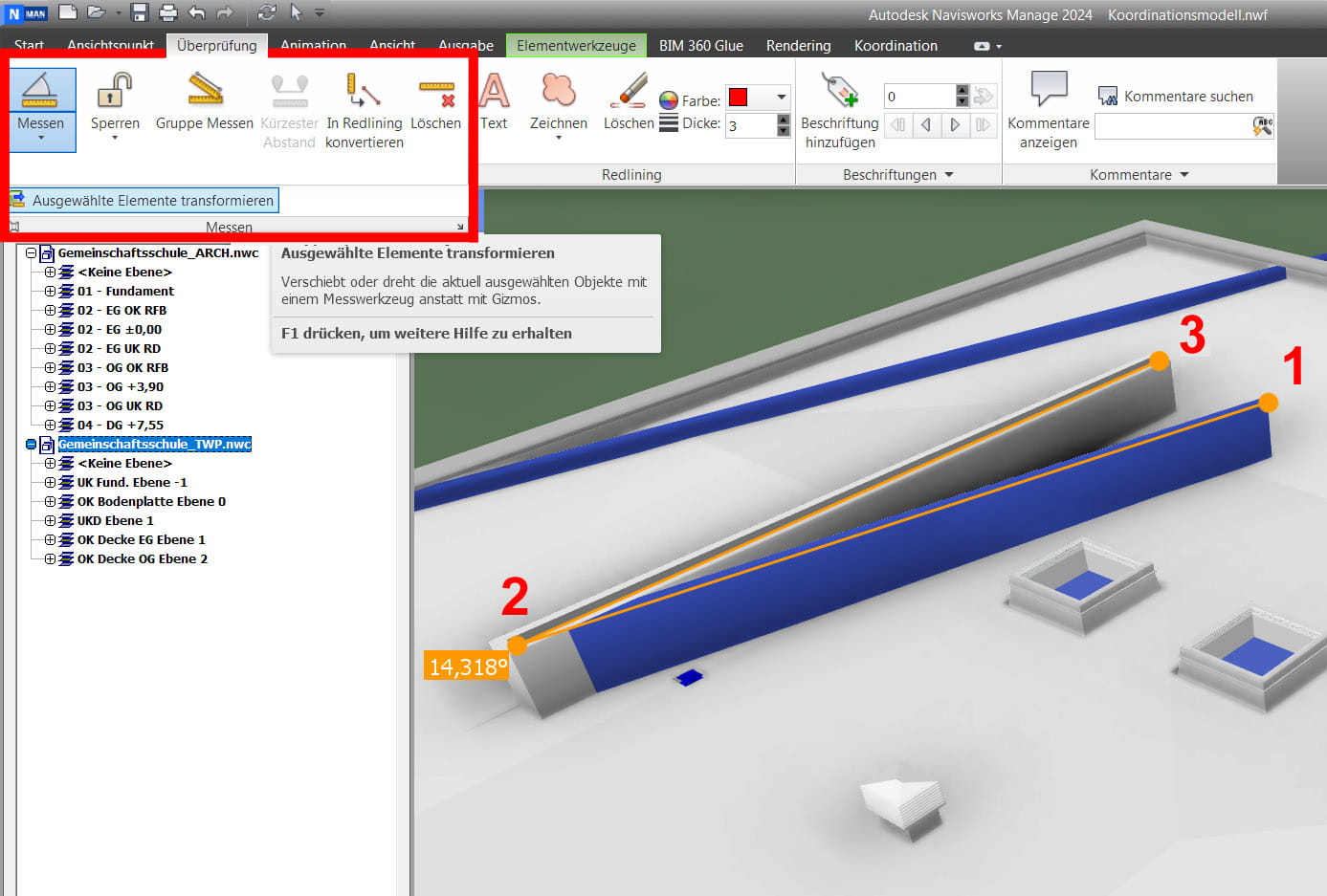The image size is (1327, 896).
Task: Open the Rendering ribbon tab
Action: [x=799, y=45]
